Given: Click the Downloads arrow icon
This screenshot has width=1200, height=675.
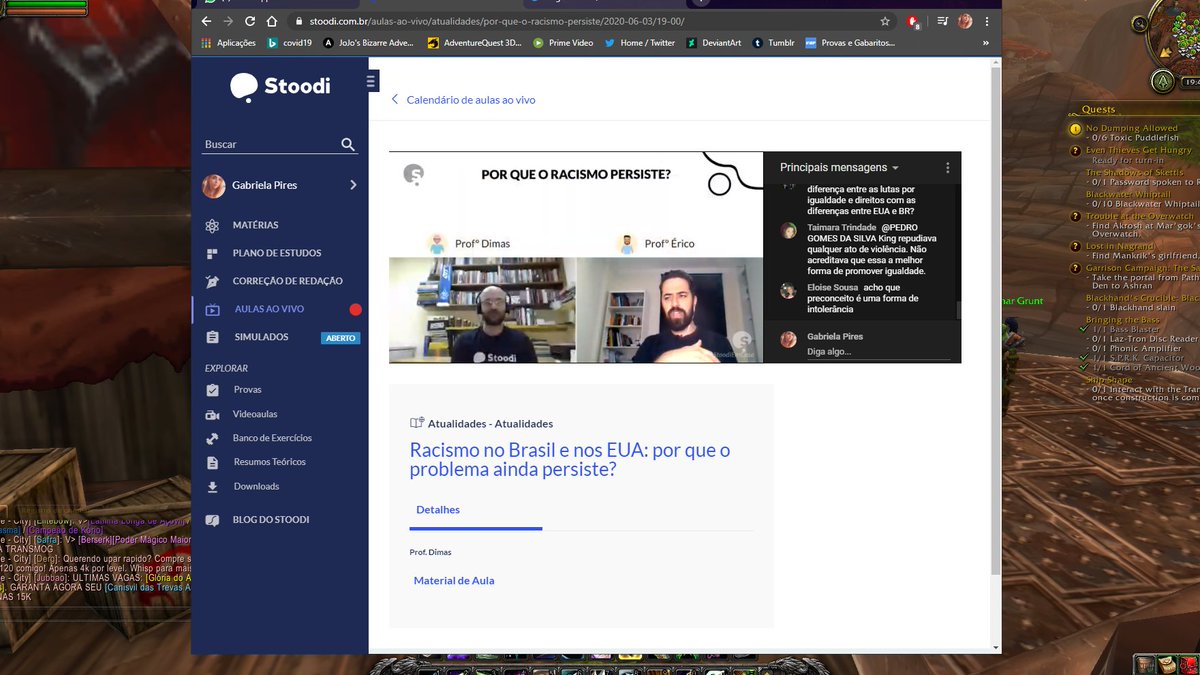Looking at the screenshot, I should [212, 487].
